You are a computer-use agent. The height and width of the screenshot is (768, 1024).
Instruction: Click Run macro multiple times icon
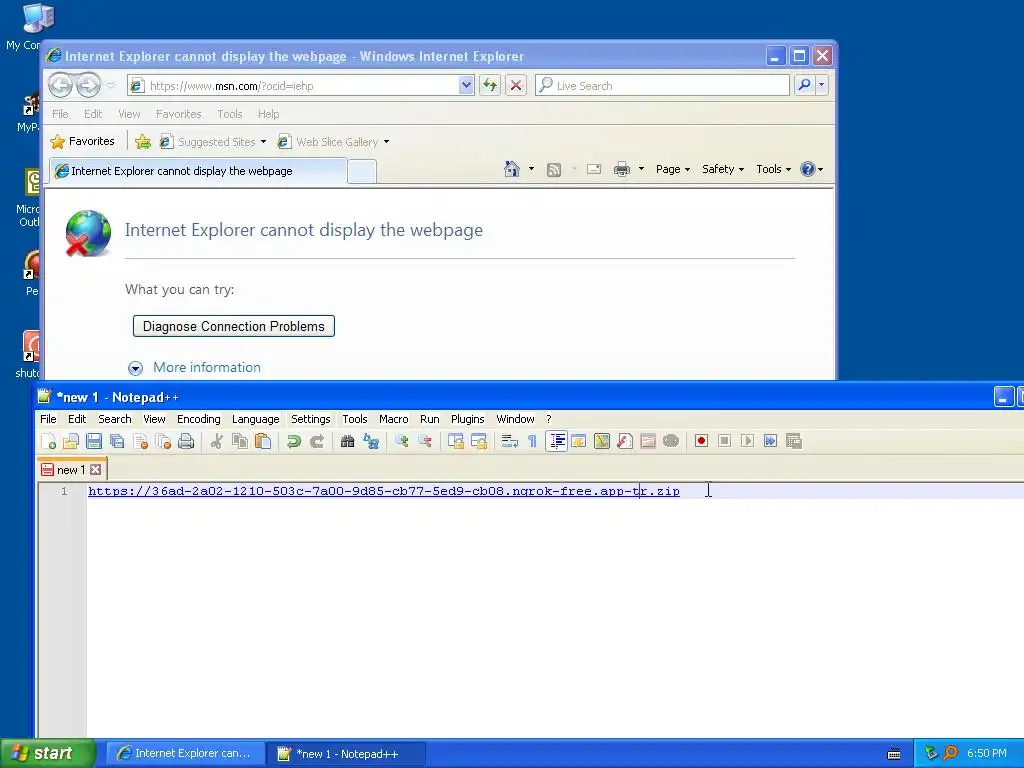click(x=771, y=441)
